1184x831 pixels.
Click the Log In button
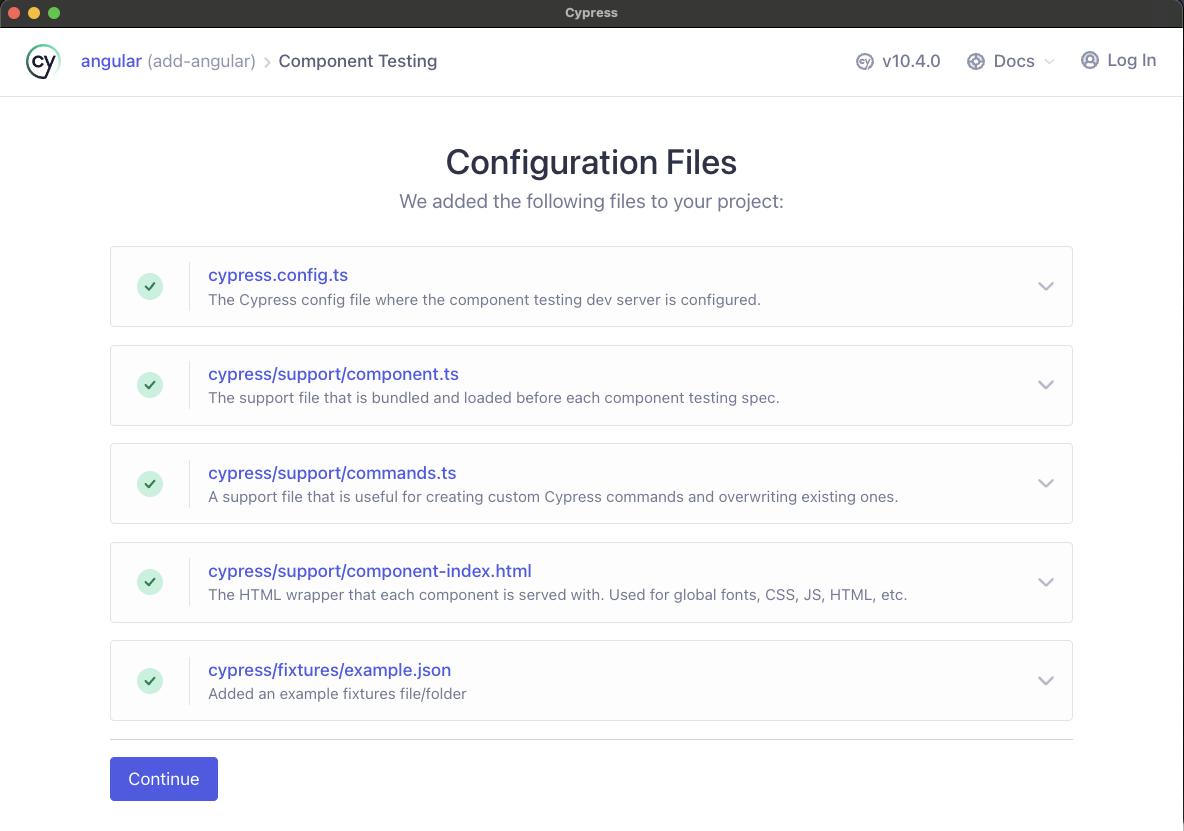click(1130, 60)
